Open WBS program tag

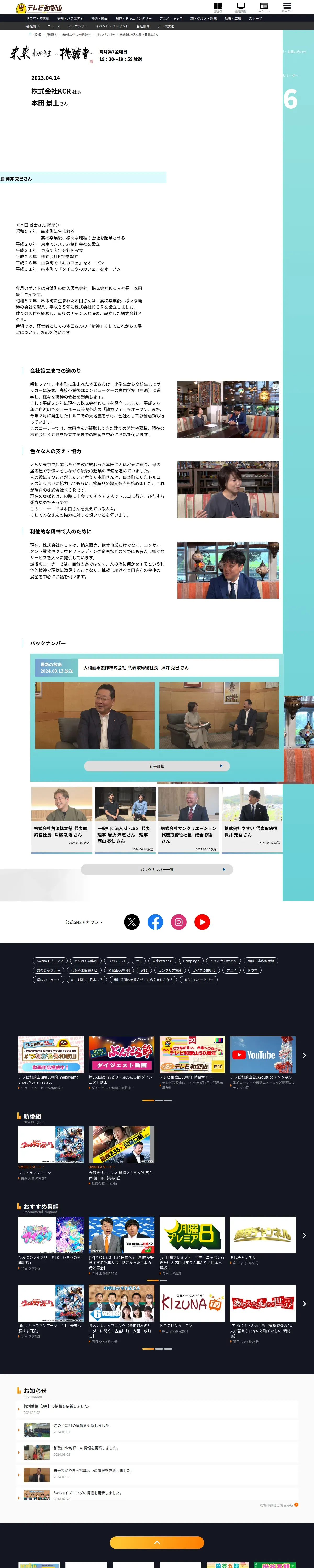(144, 970)
